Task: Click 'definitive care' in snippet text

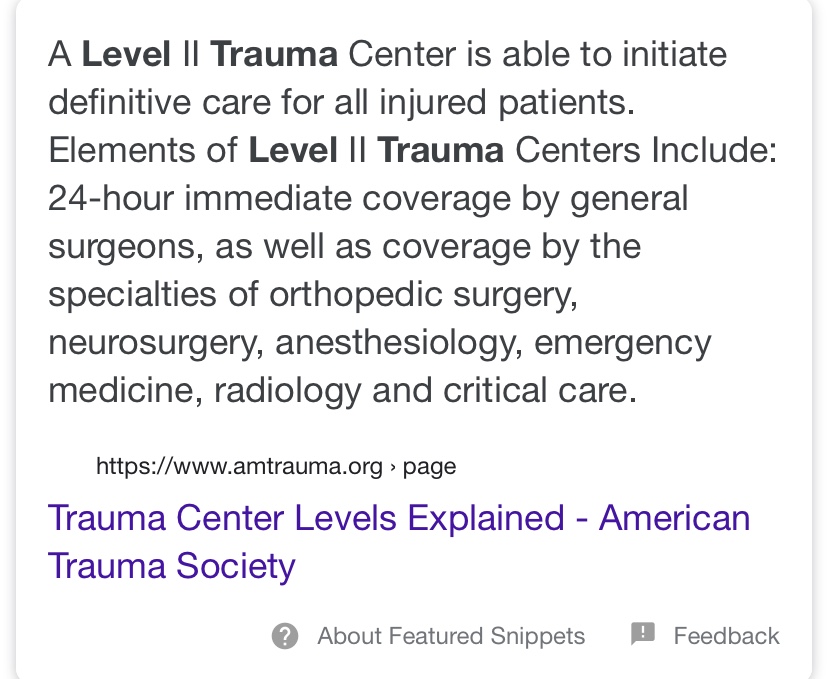Action: 159,102
